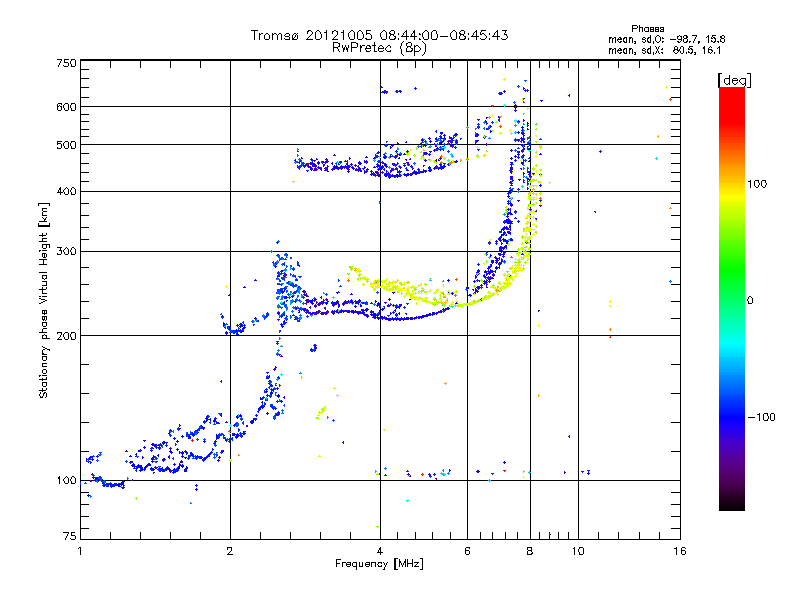
Task: Click the 'RwPretec (8p)' subtitle
Action: (x=379, y=48)
